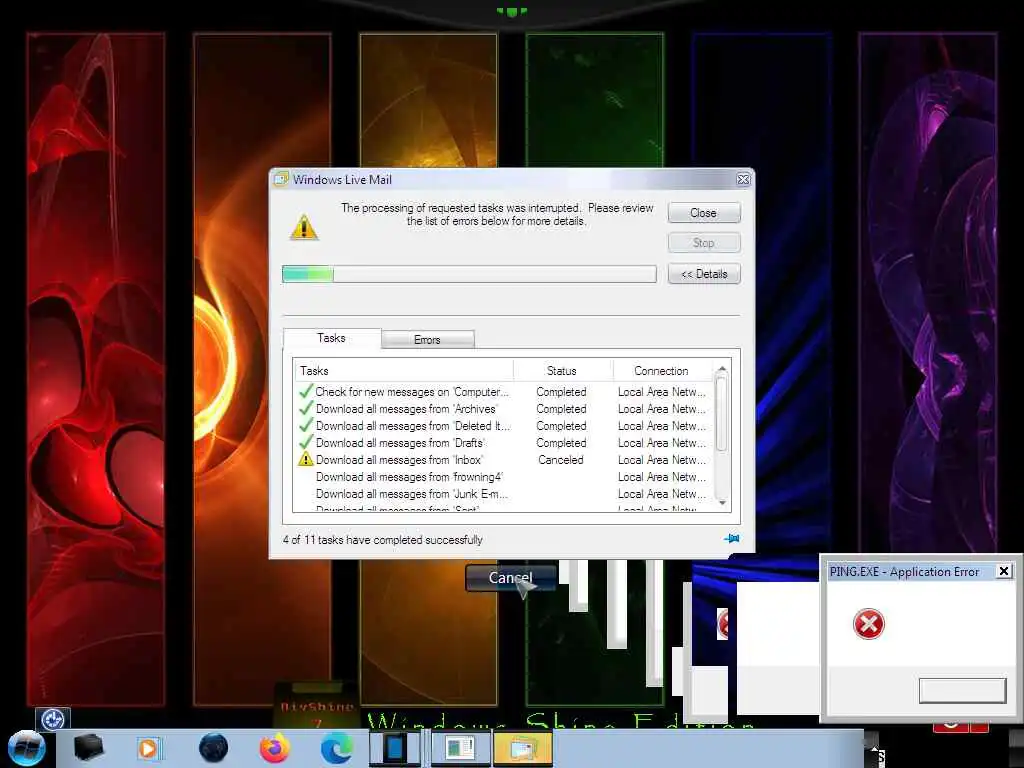The image size is (1024, 768).
Task: Click Close button in Windows Live Mail
Action: pyautogui.click(x=704, y=213)
